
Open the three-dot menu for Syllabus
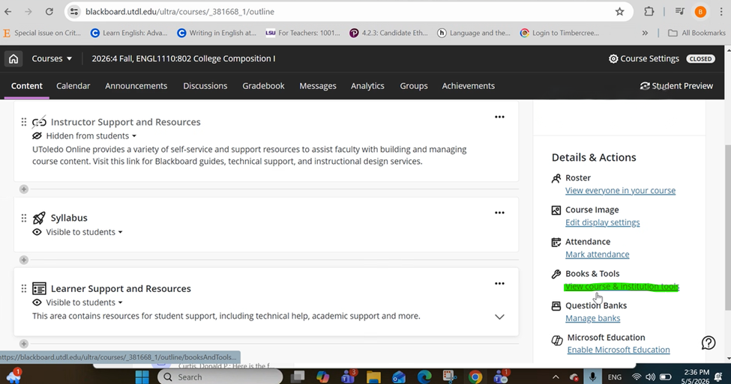point(499,213)
